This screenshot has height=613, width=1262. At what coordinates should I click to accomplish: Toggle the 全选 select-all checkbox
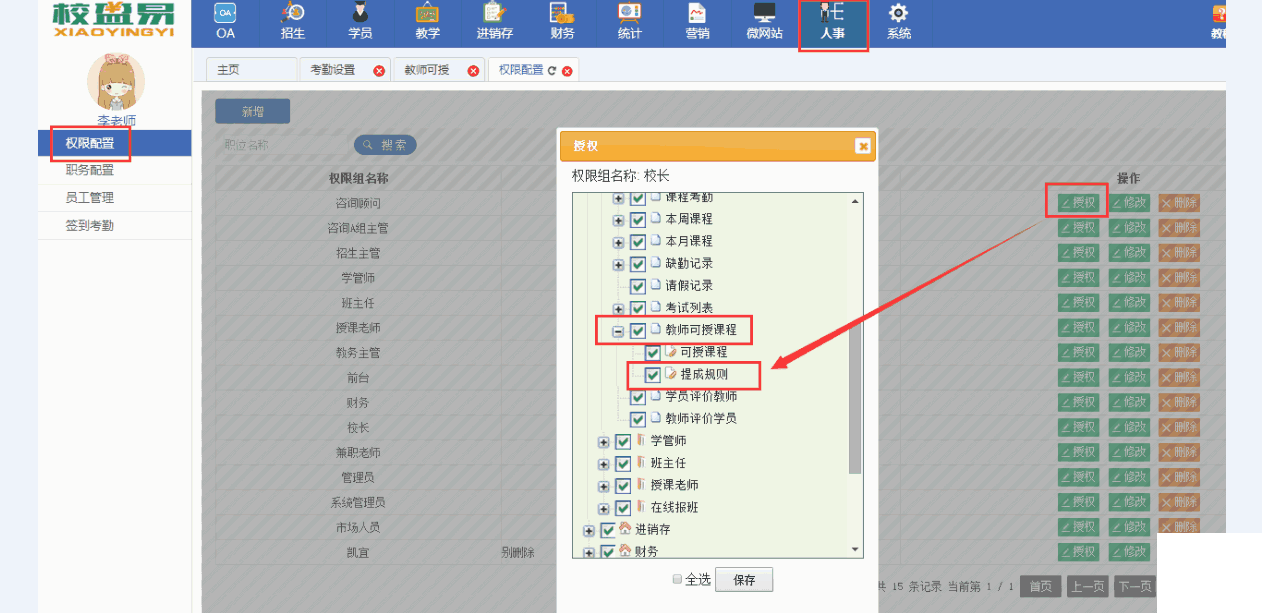coord(678,580)
